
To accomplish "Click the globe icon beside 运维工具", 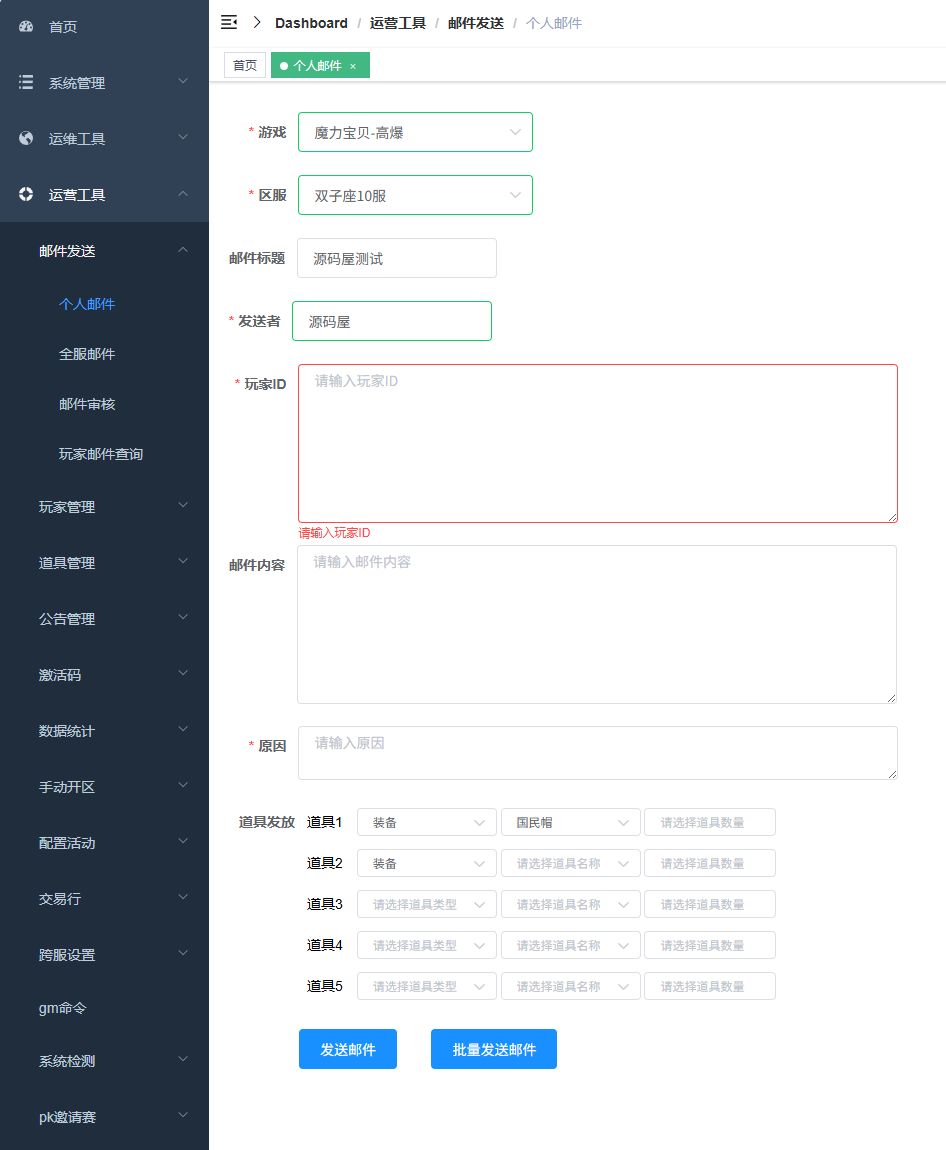I will point(25,138).
